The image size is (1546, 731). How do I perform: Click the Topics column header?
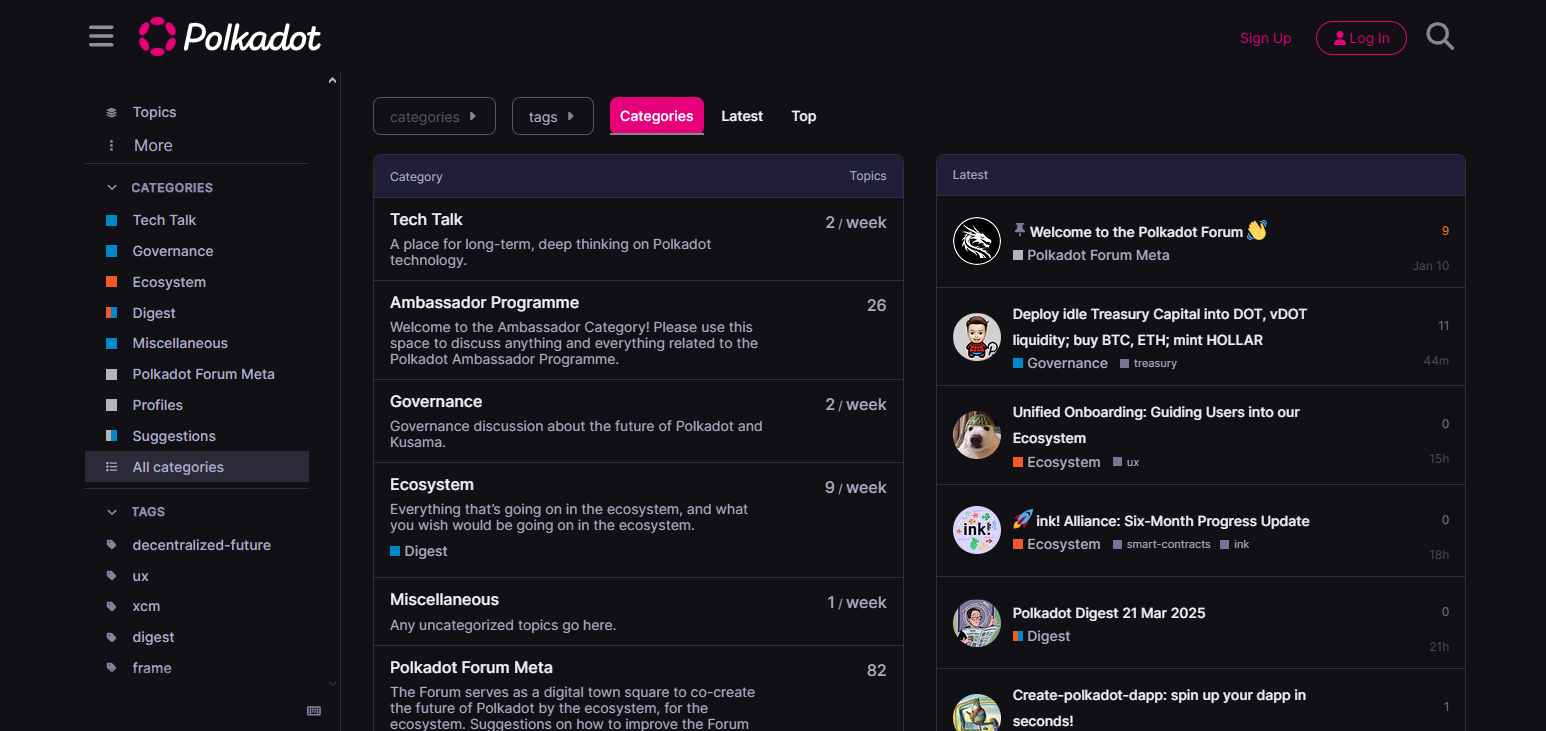[x=868, y=176]
